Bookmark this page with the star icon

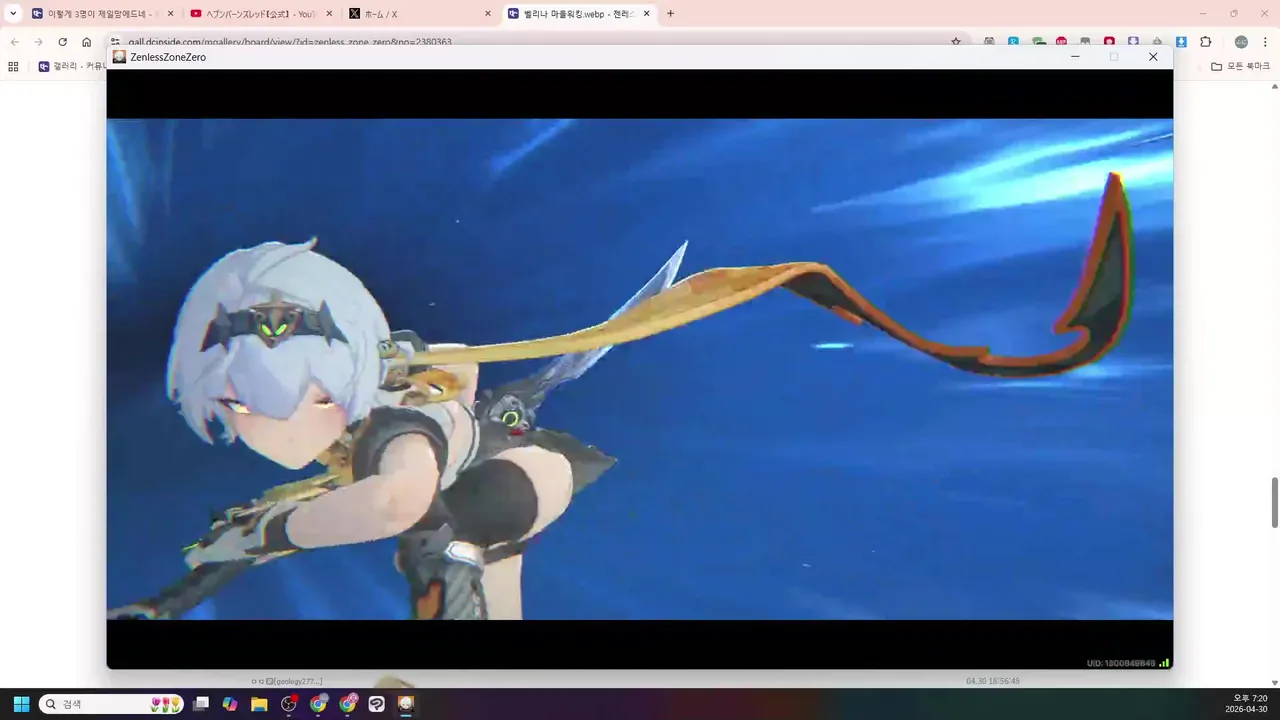tap(956, 42)
